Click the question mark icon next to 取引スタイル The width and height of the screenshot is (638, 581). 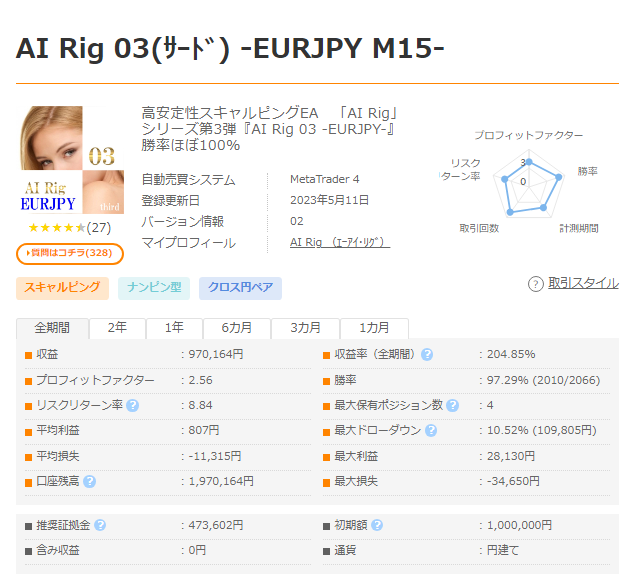[x=535, y=284]
